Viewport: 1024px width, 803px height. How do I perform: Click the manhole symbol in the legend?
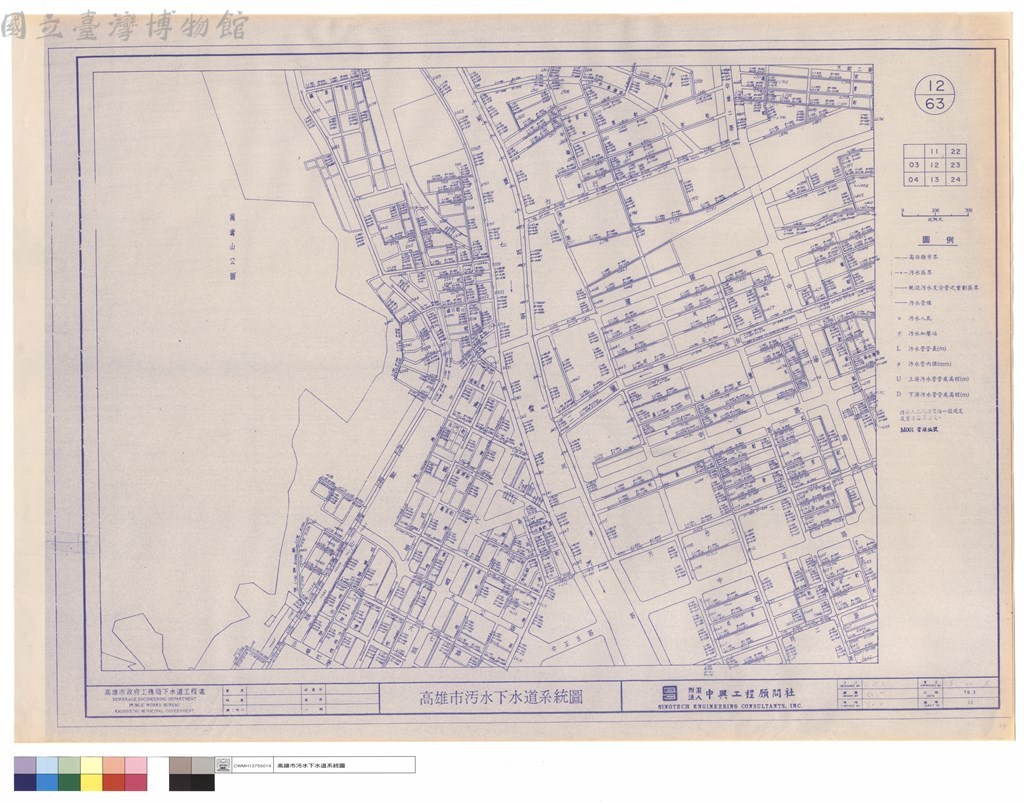[x=899, y=319]
